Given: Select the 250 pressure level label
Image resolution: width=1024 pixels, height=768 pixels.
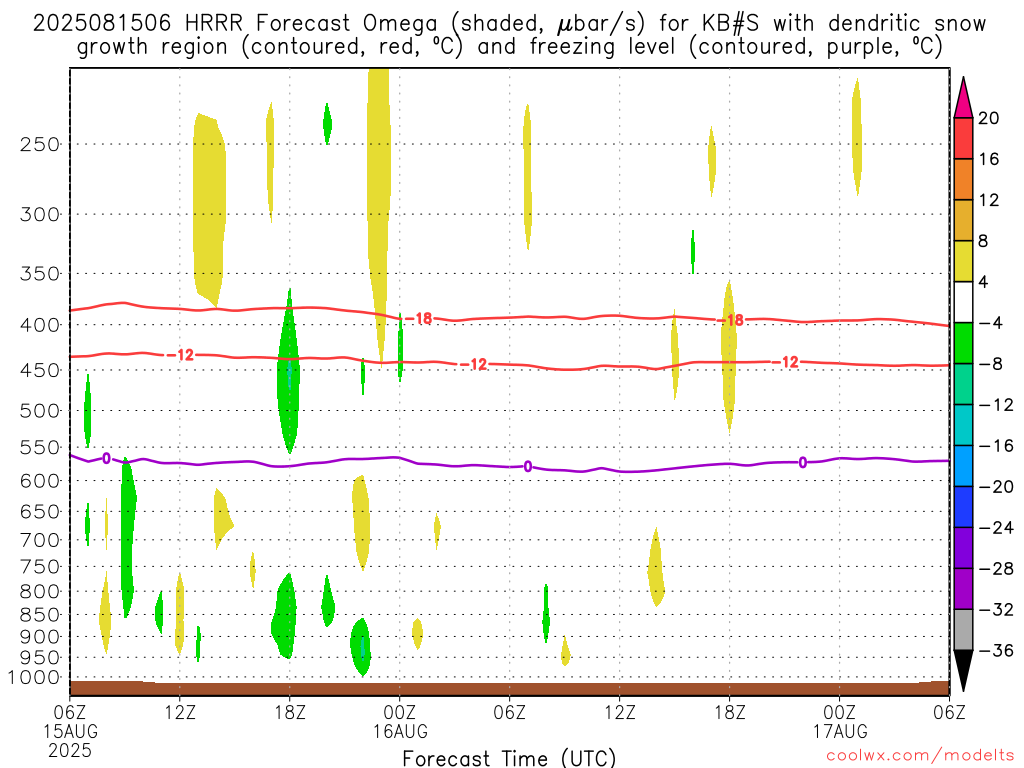Looking at the screenshot, I should click(40, 144).
